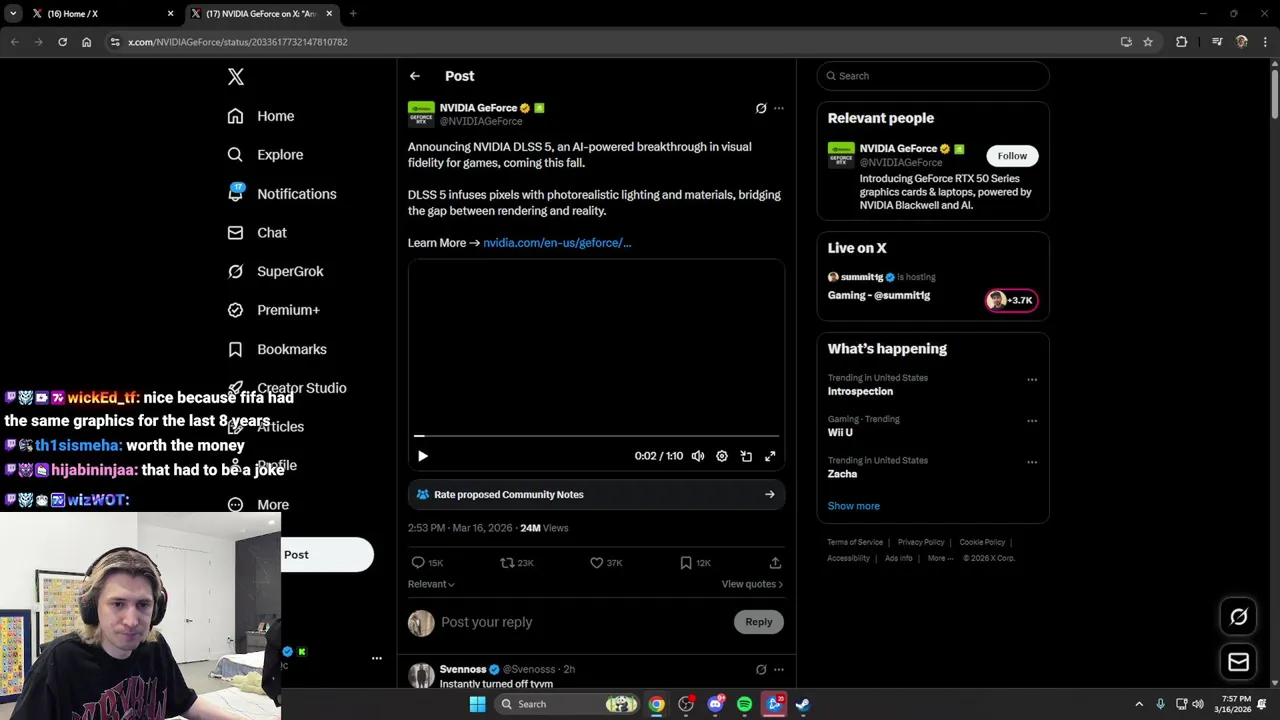Join summit1g live space

tap(1012, 300)
